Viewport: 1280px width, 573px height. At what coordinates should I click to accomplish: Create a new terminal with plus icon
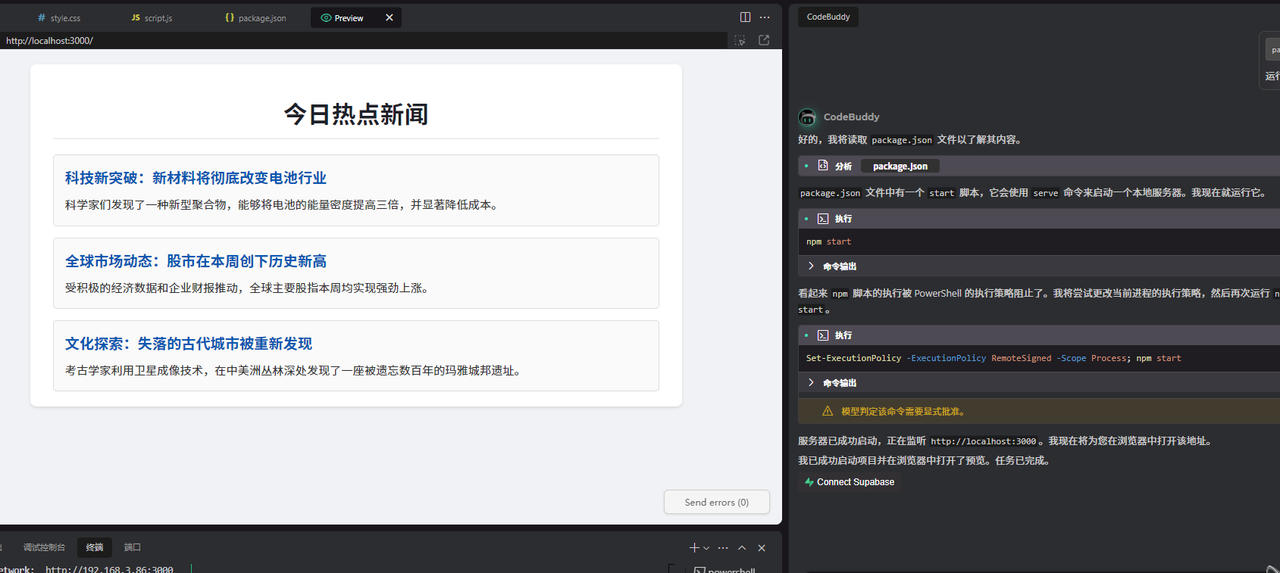click(694, 548)
